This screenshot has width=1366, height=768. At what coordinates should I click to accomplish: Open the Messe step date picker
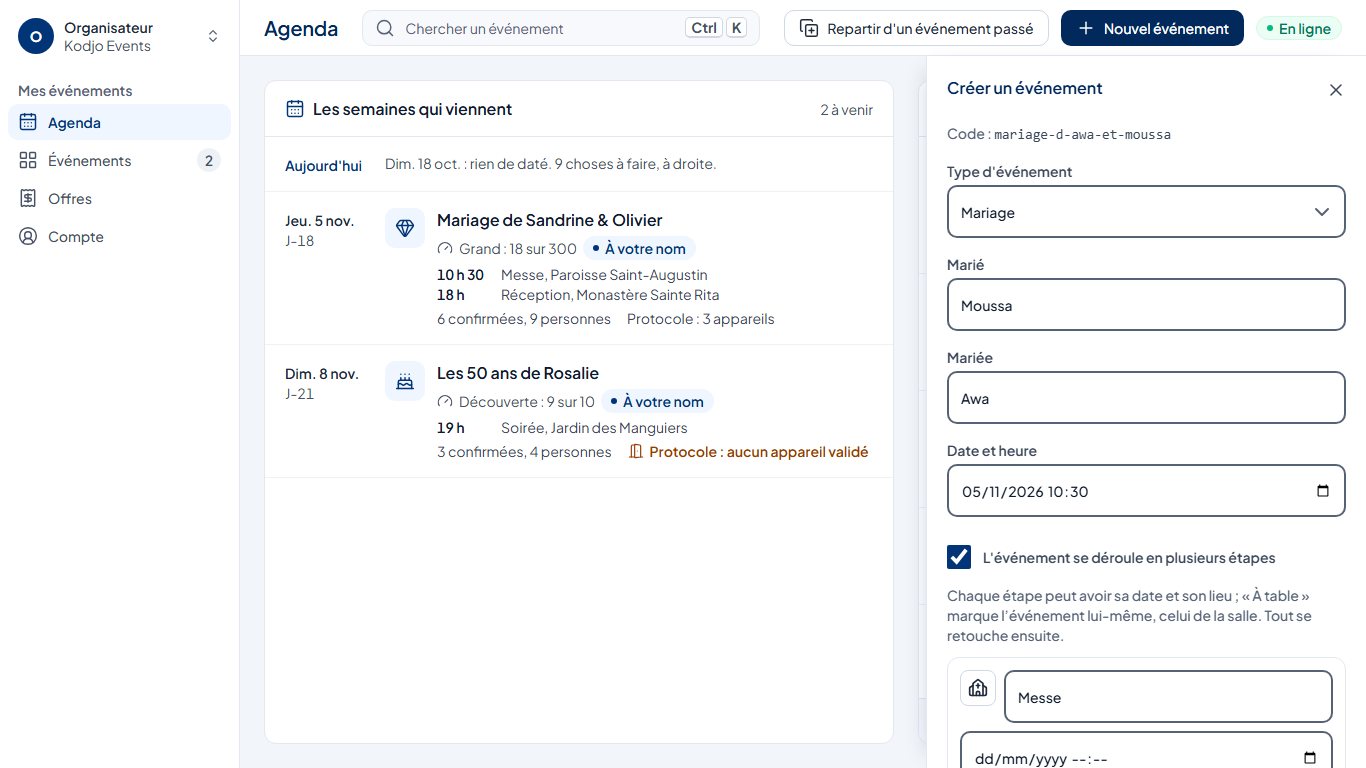(1310, 758)
